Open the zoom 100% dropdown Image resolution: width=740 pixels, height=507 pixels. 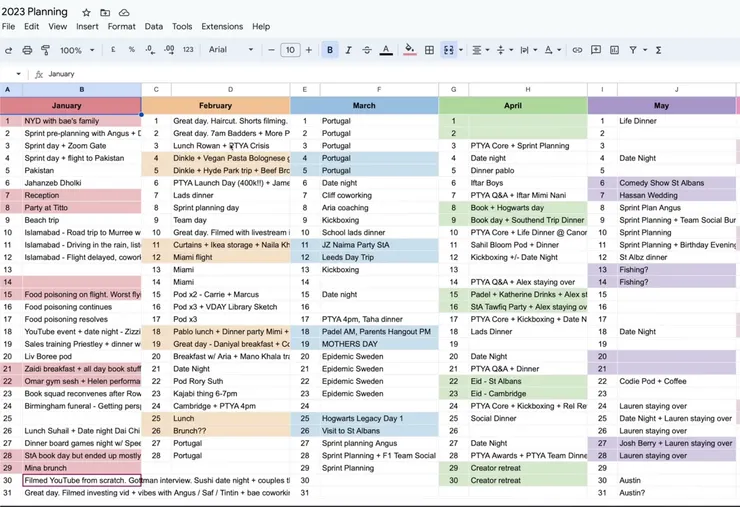click(x=77, y=50)
